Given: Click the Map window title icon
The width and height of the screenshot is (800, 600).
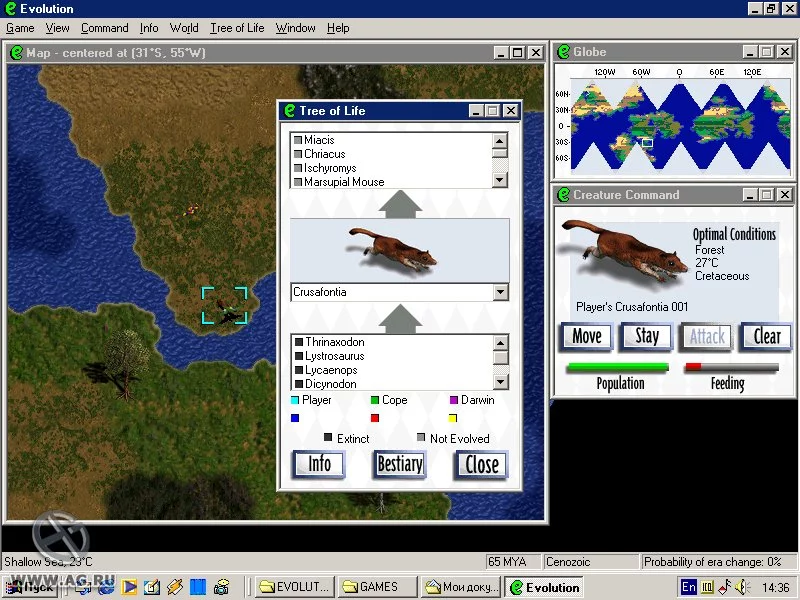Looking at the screenshot, I should [17, 53].
